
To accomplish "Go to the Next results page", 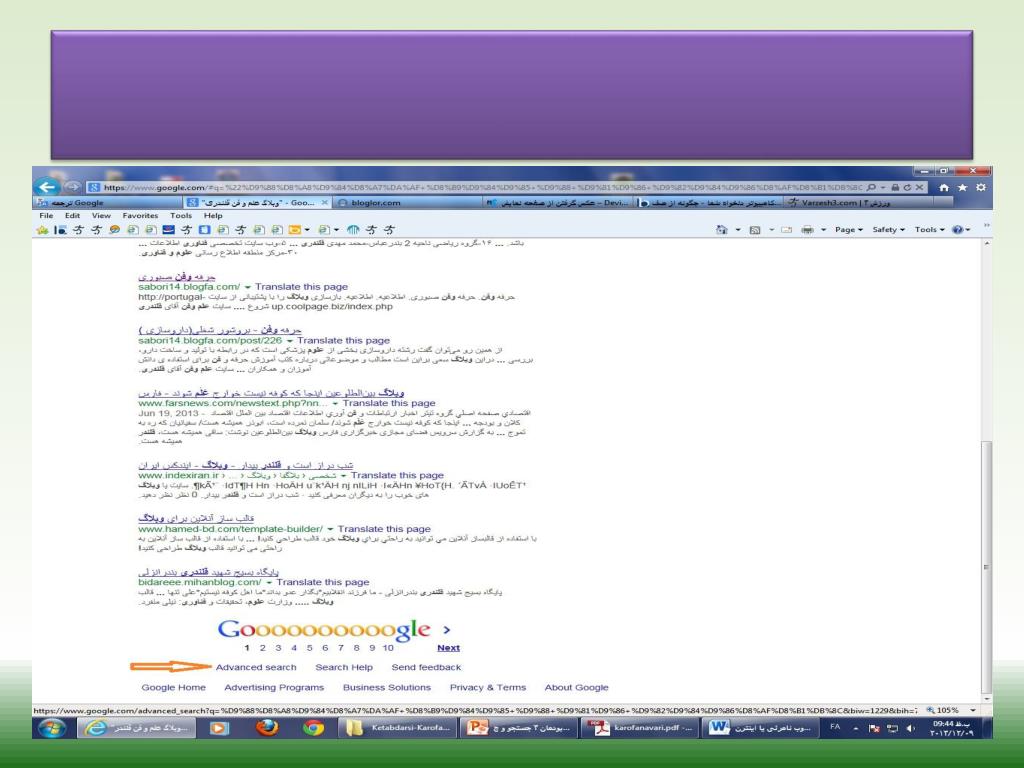I will (x=449, y=648).
